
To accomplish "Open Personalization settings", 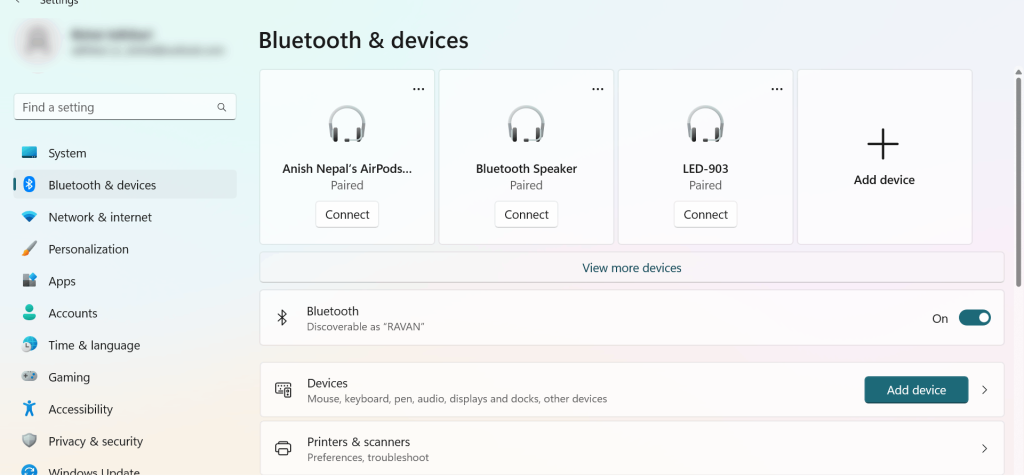I will 125,249.
